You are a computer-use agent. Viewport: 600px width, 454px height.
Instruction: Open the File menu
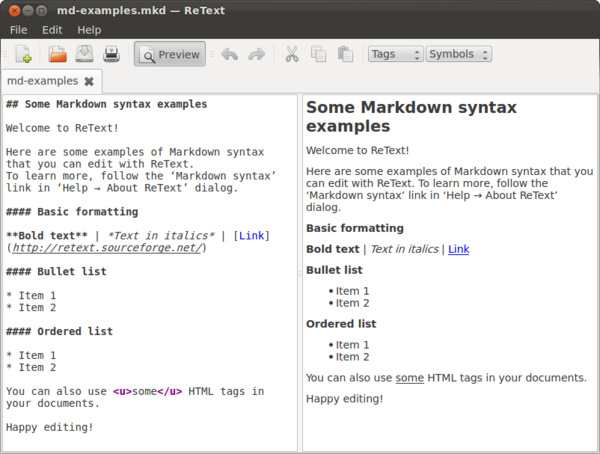click(18, 30)
